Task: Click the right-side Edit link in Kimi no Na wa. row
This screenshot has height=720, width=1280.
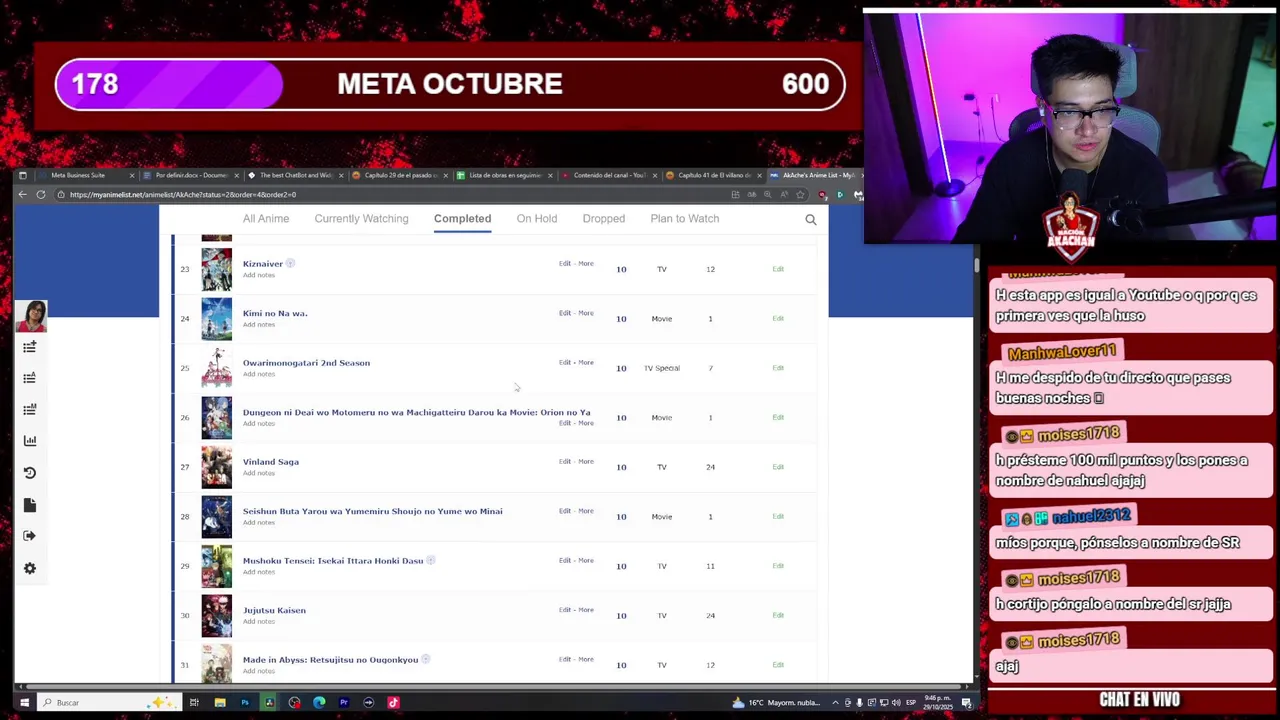Action: click(778, 319)
